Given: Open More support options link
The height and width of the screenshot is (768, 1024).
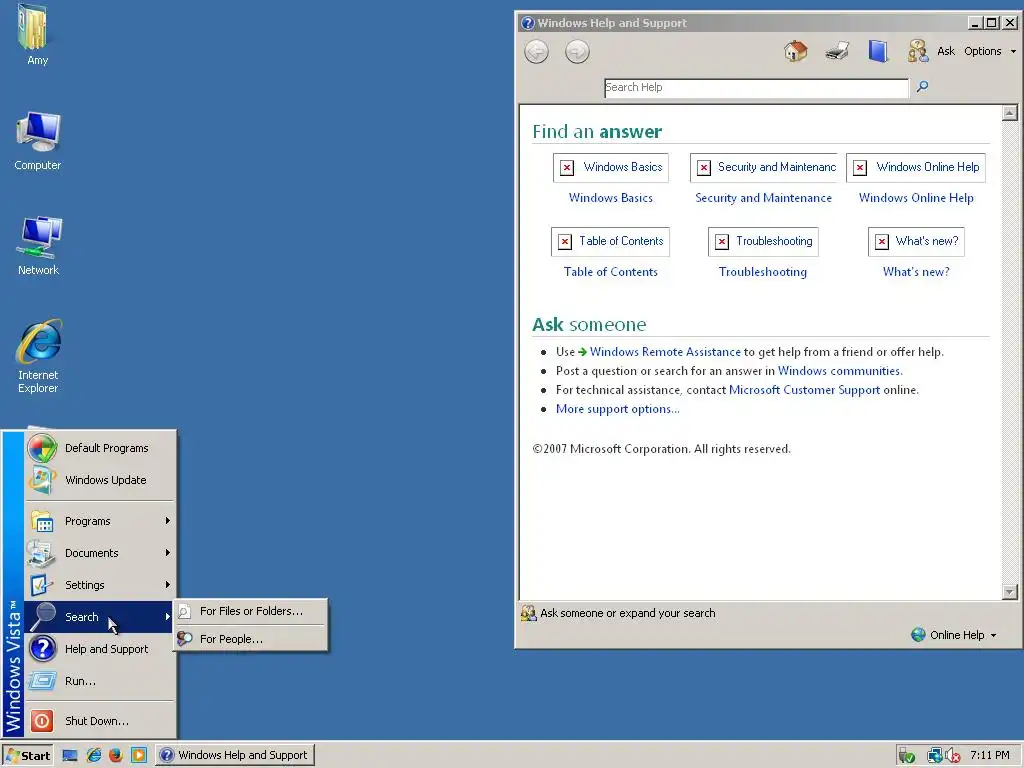Looking at the screenshot, I should point(617,409).
